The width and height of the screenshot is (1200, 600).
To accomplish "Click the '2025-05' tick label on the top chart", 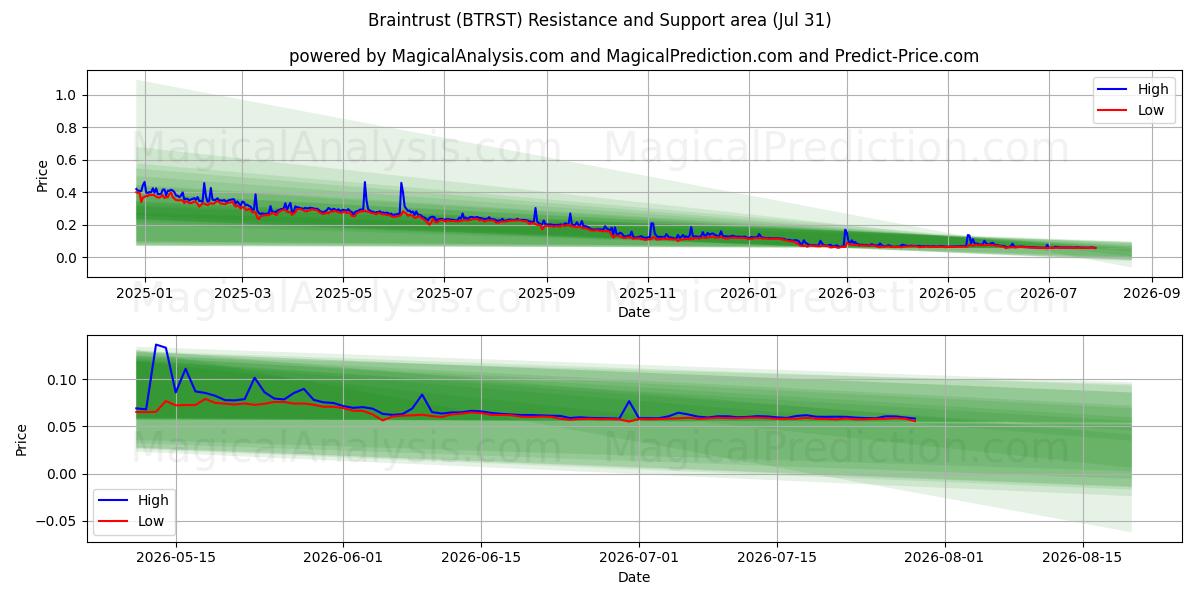I will click(x=343, y=293).
